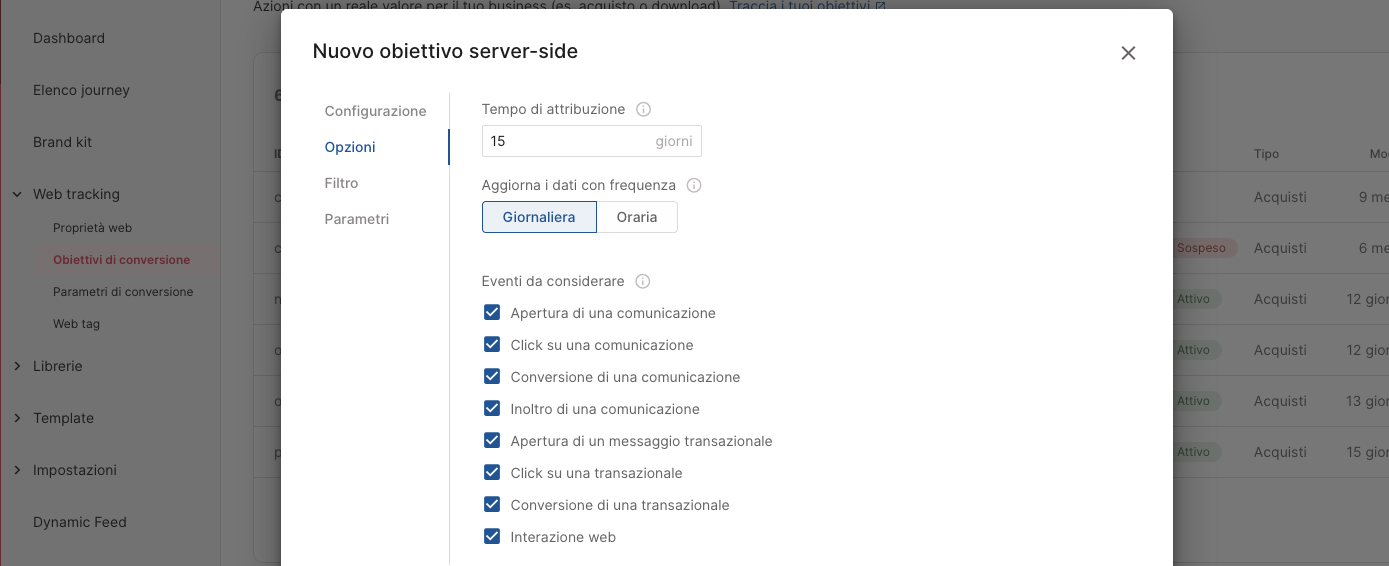
Task: Click the attribution days input field
Action: [x=565, y=141]
